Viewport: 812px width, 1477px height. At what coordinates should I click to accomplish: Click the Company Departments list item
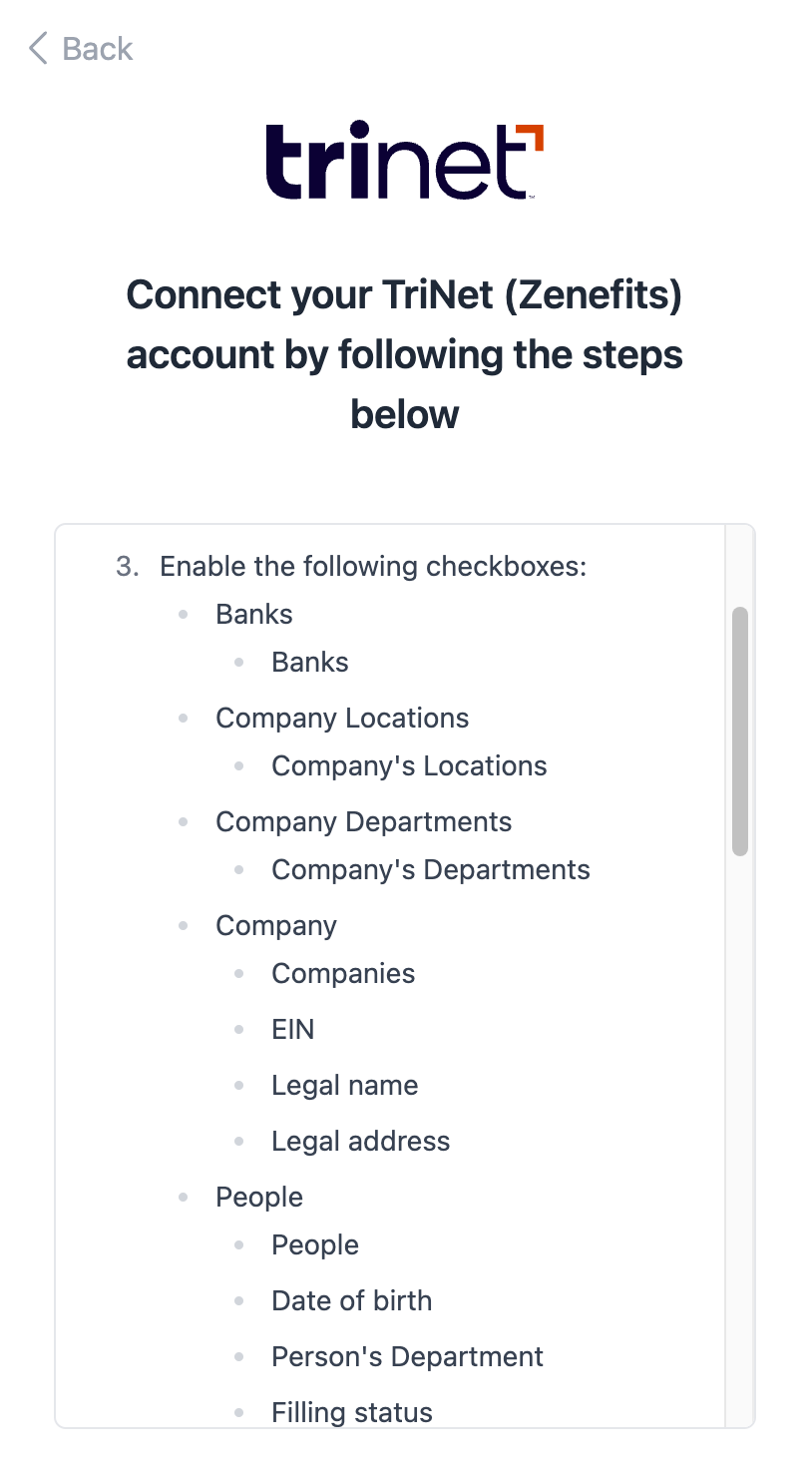[x=363, y=822]
